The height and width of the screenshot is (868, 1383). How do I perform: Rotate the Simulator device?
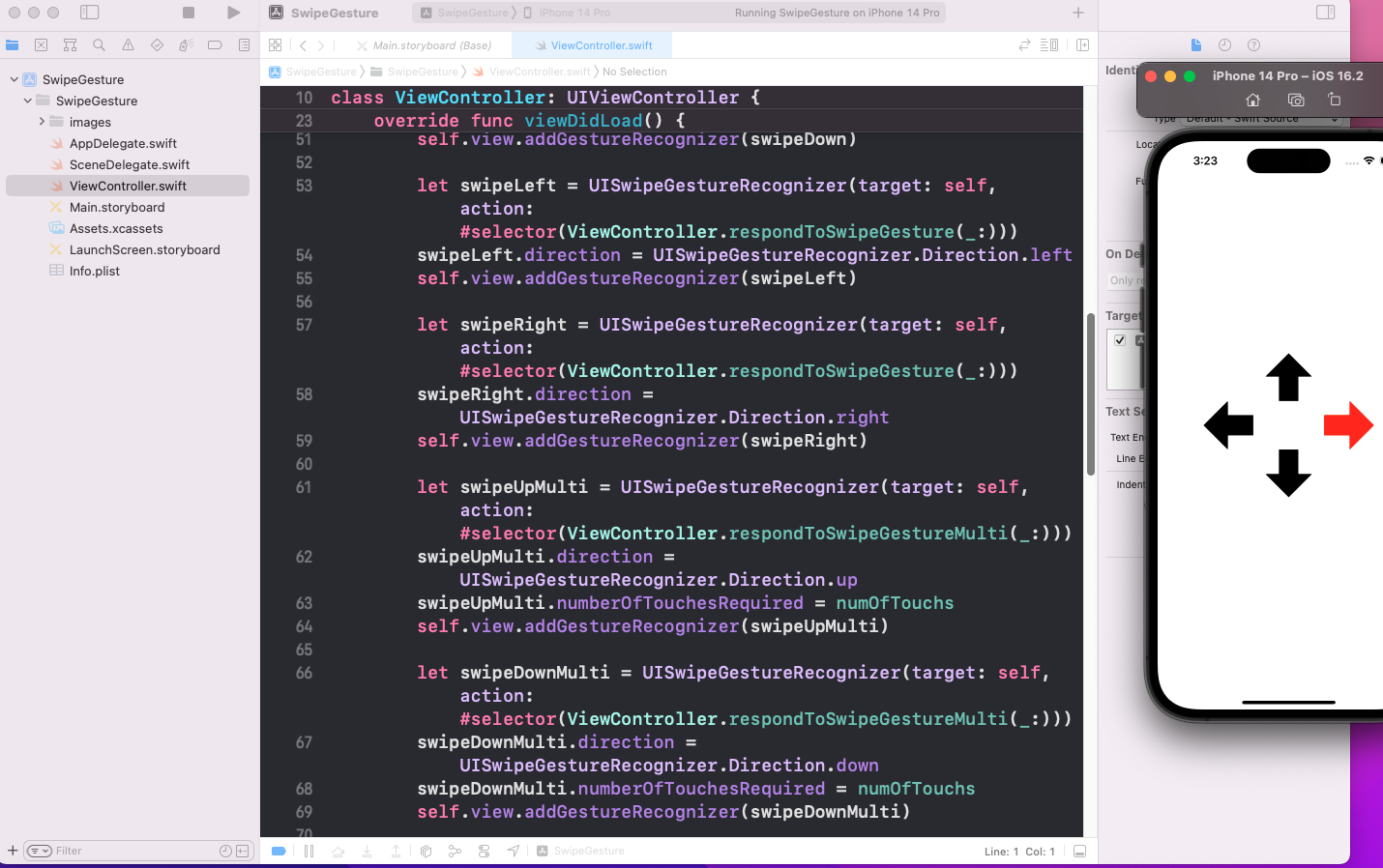1335,100
